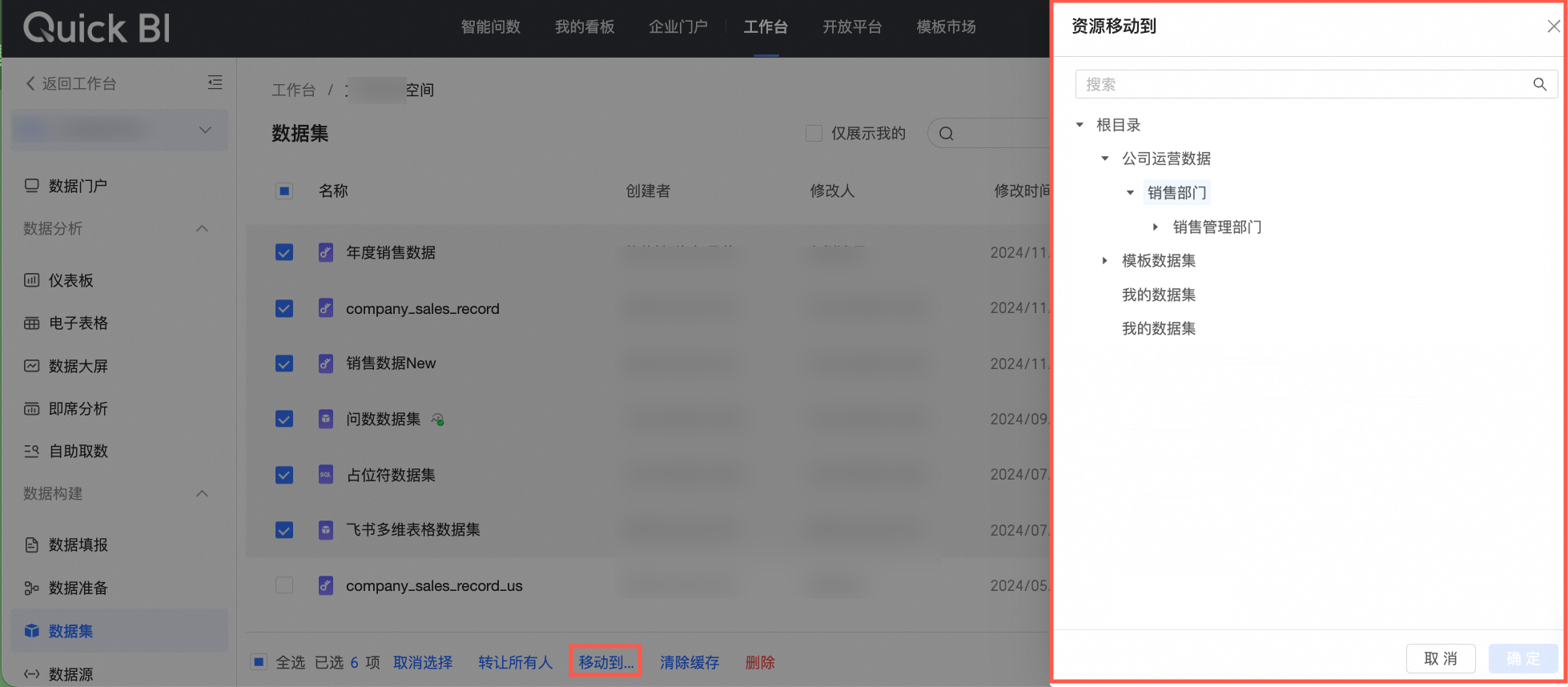This screenshot has width=1568, height=687.
Task: Click 工作台 breadcrumb link
Action: (x=293, y=90)
